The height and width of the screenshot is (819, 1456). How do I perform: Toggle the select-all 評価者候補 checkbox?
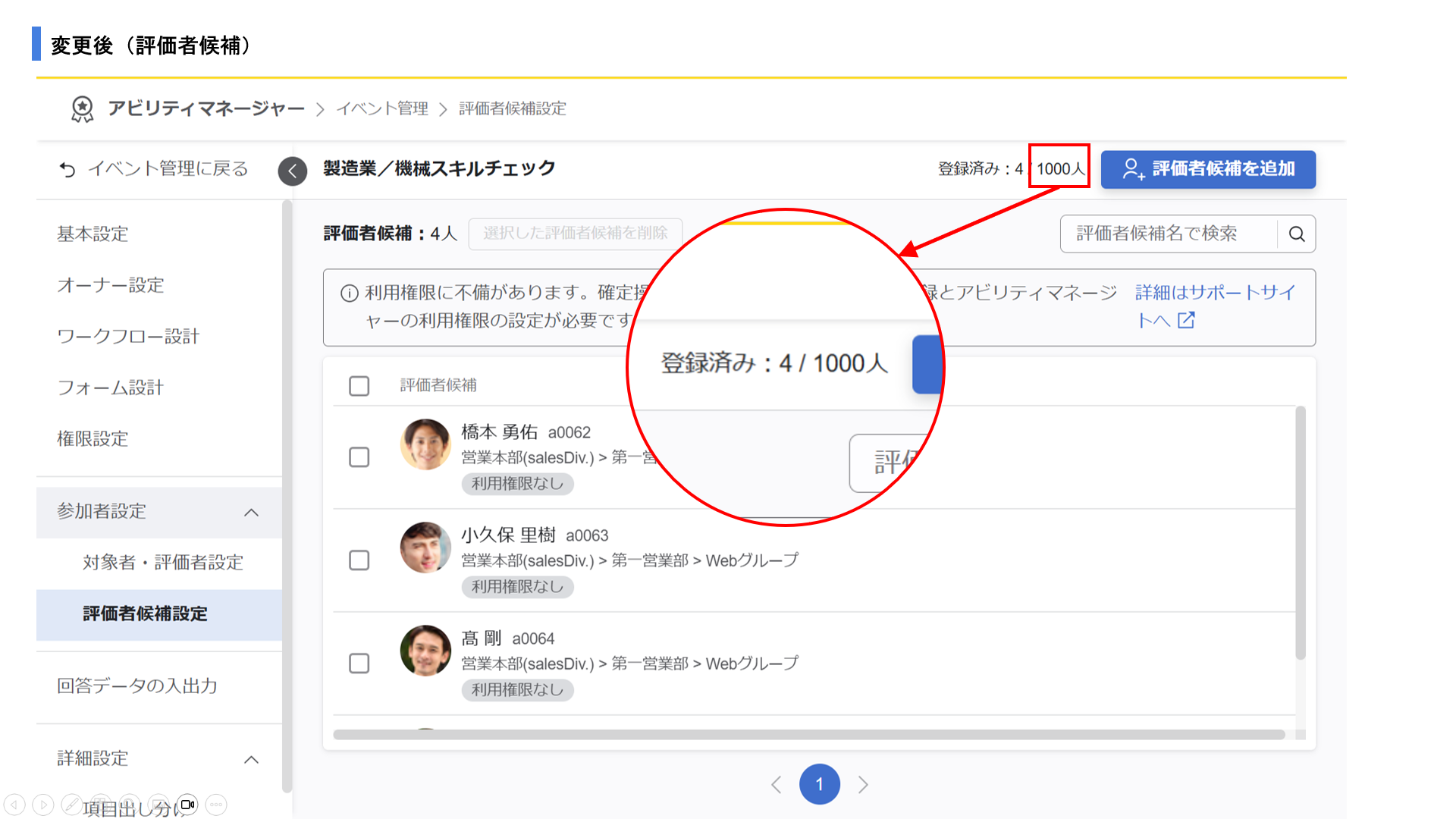[x=359, y=385]
